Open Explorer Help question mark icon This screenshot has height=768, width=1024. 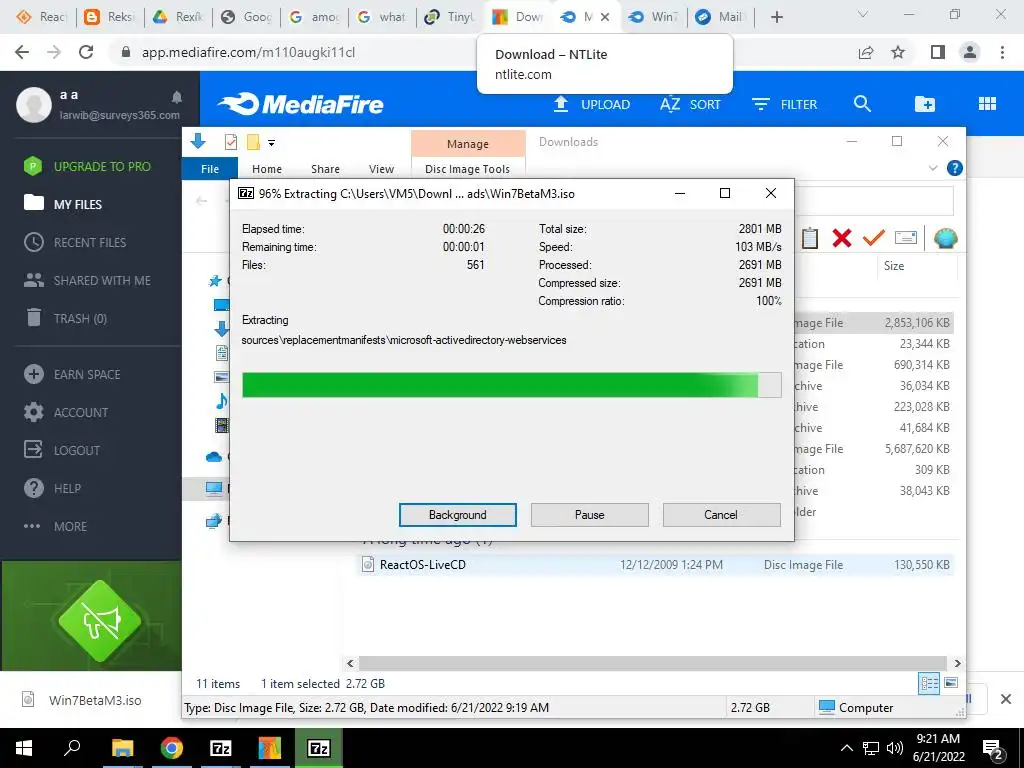coord(954,168)
